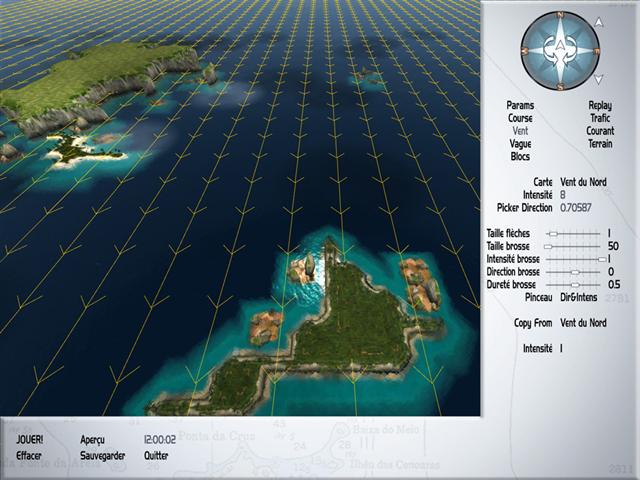Viewport: 640px width, 480px height.
Task: Open the Replay section
Action: (600, 105)
